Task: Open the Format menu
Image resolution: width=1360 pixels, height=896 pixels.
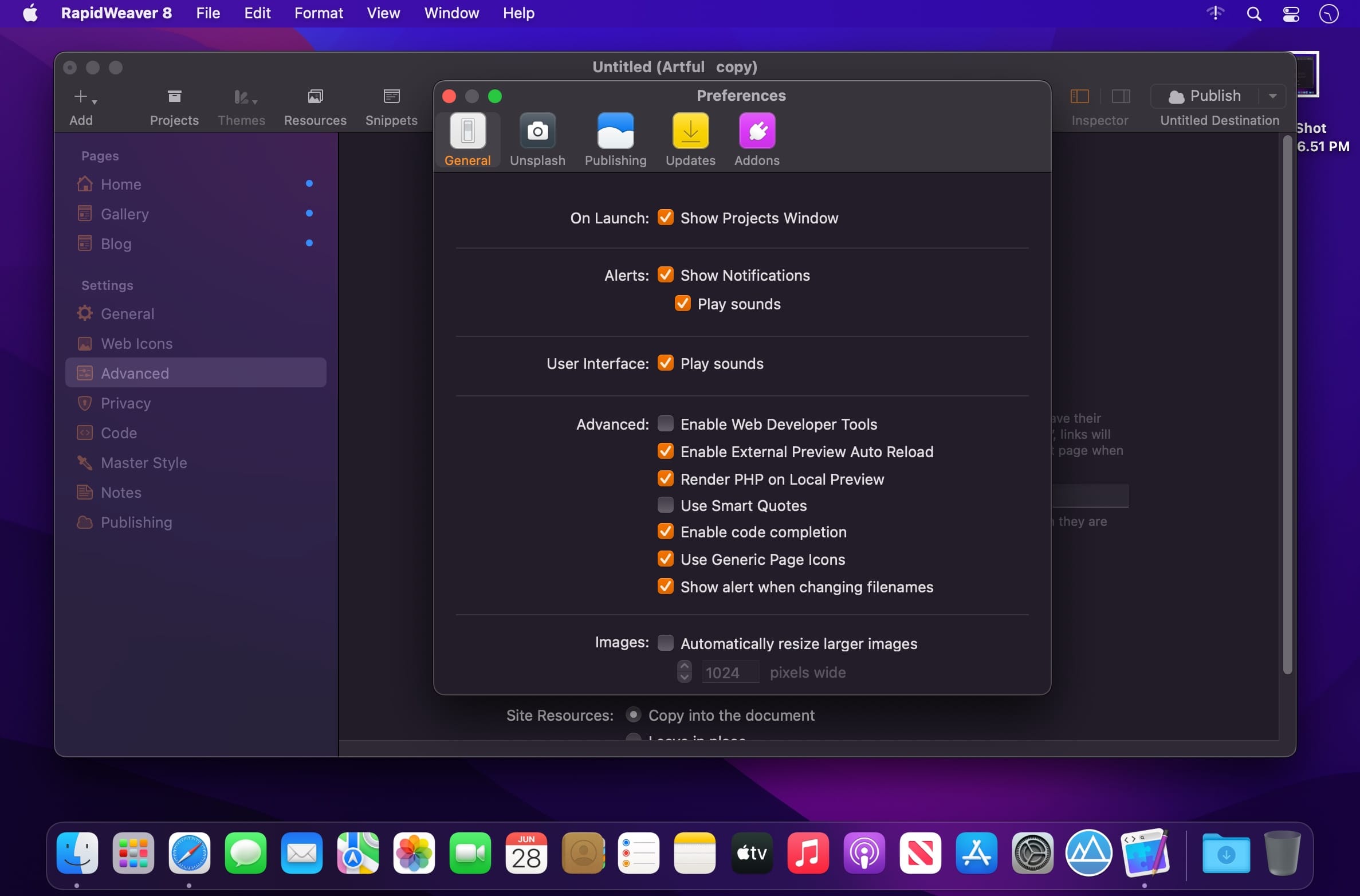Action: 319,13
